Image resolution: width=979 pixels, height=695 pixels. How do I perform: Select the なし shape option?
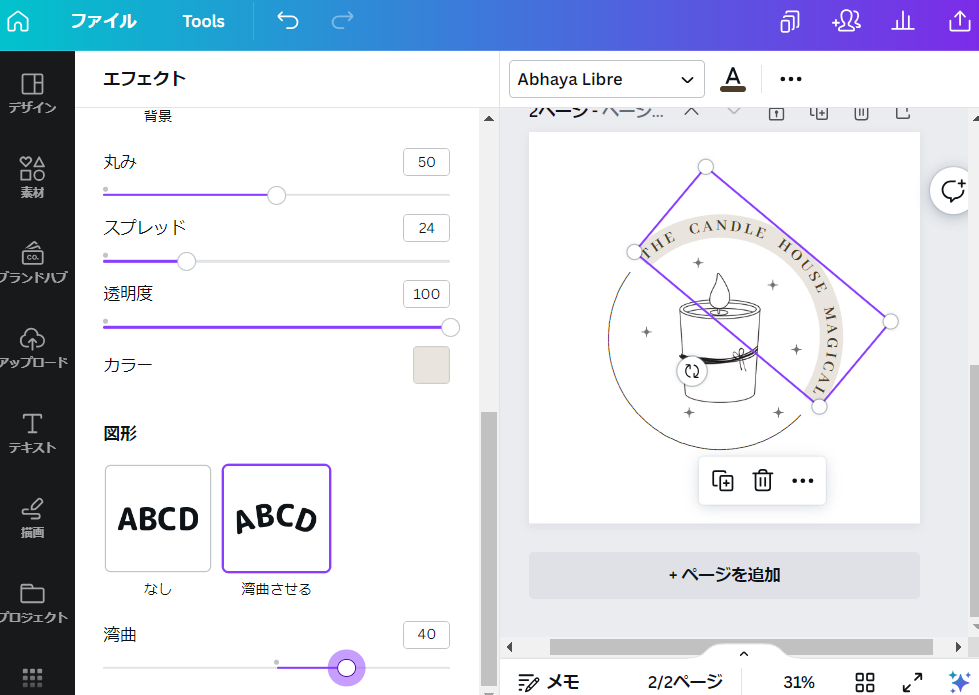pyautogui.click(x=158, y=518)
